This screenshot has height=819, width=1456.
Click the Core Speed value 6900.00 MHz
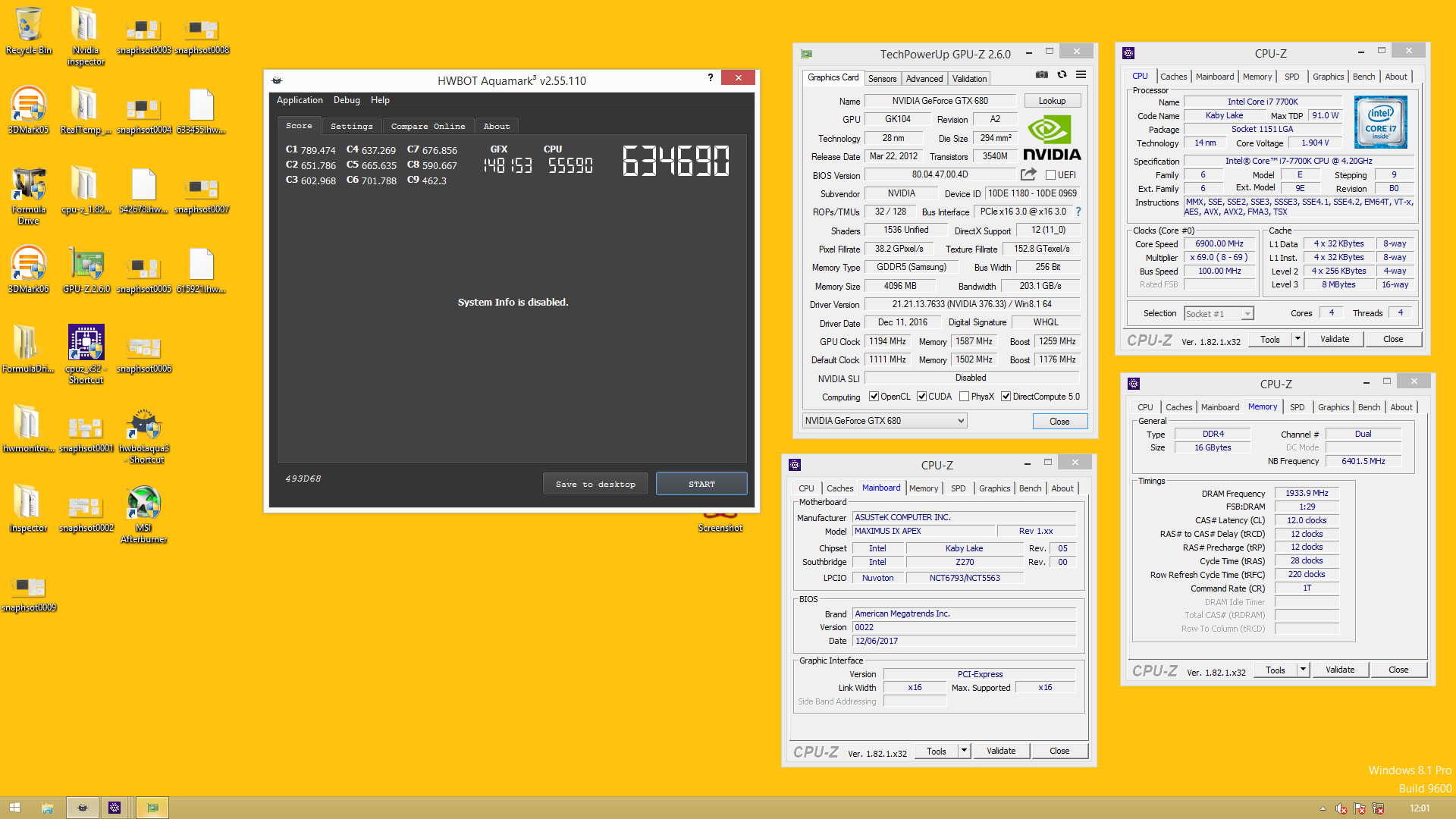click(1219, 243)
